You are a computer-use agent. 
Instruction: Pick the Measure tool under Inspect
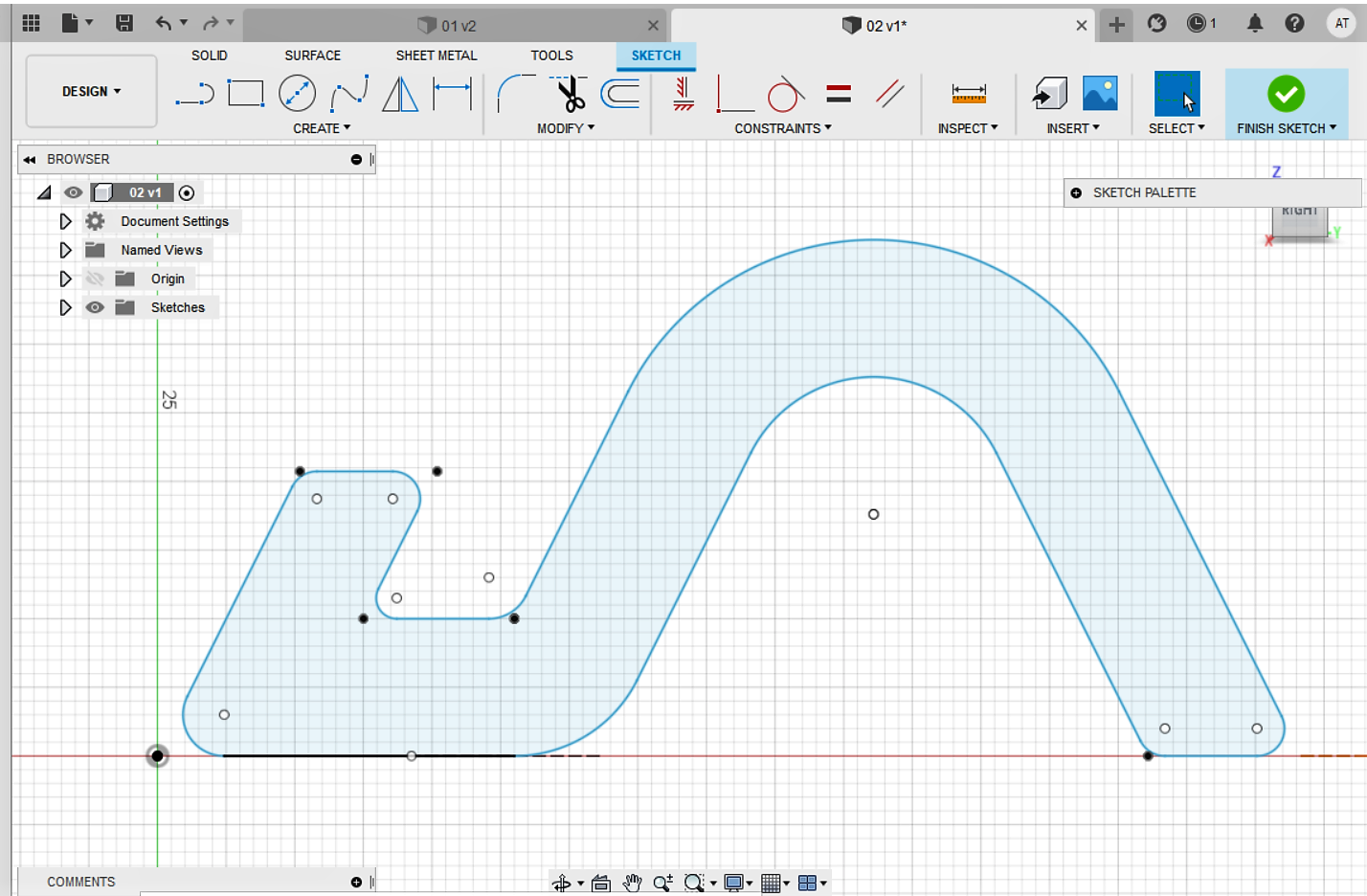pos(969,94)
